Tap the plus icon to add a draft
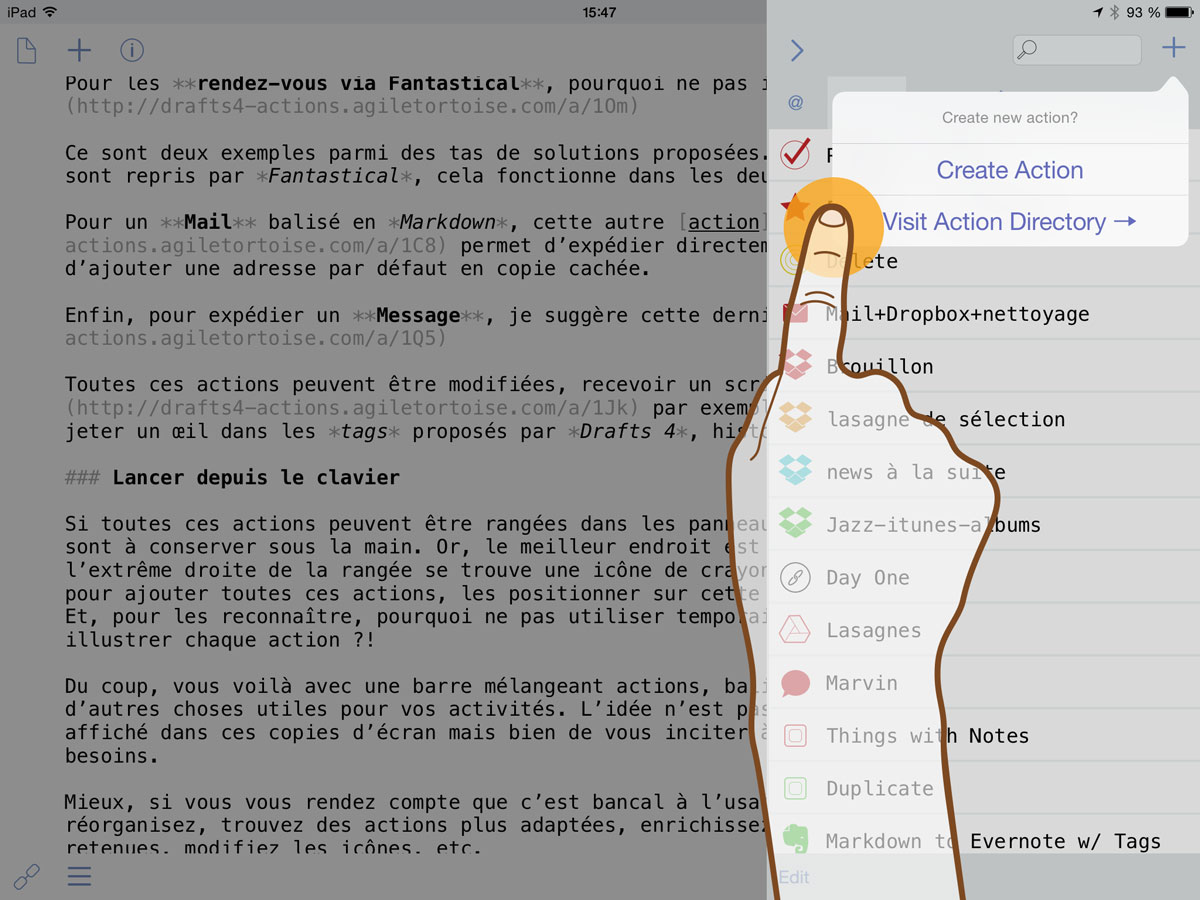The image size is (1200, 900). point(79,50)
